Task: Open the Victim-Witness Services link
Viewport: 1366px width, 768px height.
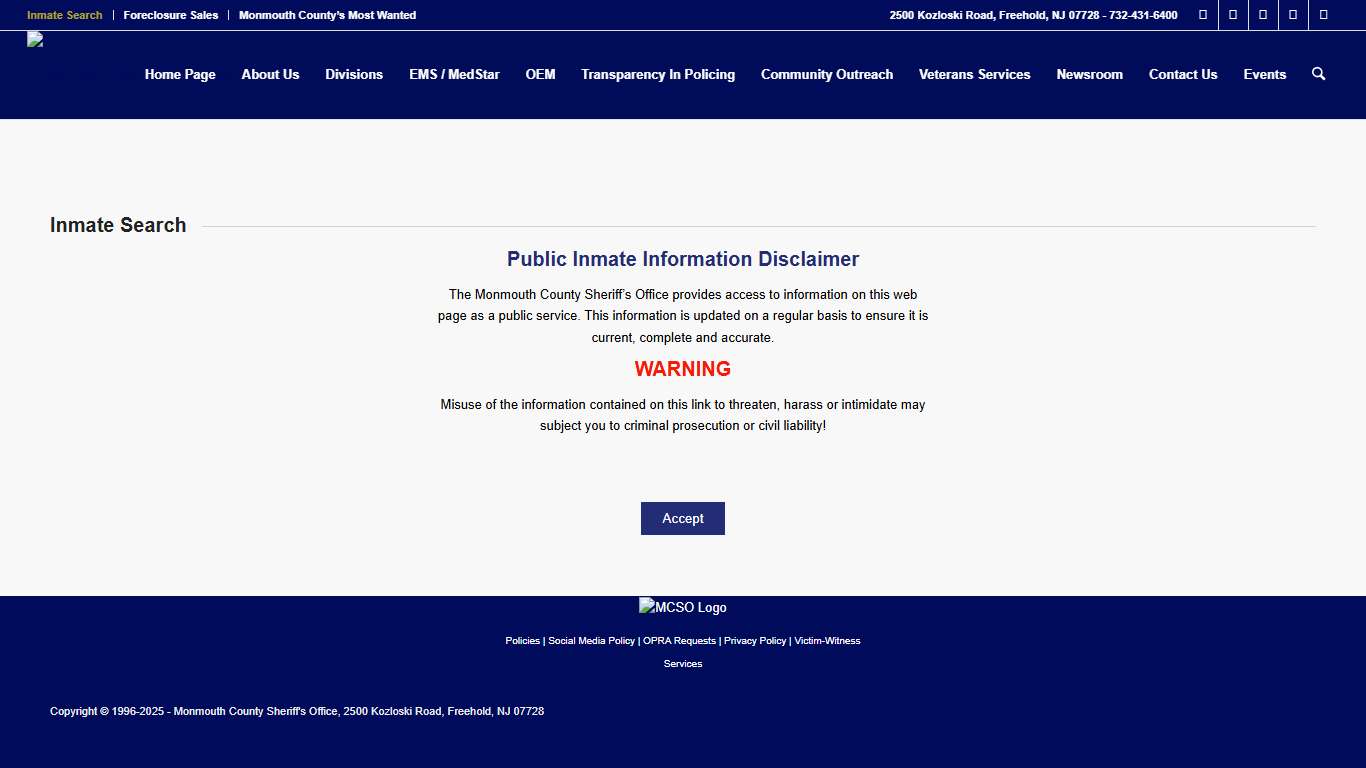Action: coord(827,640)
